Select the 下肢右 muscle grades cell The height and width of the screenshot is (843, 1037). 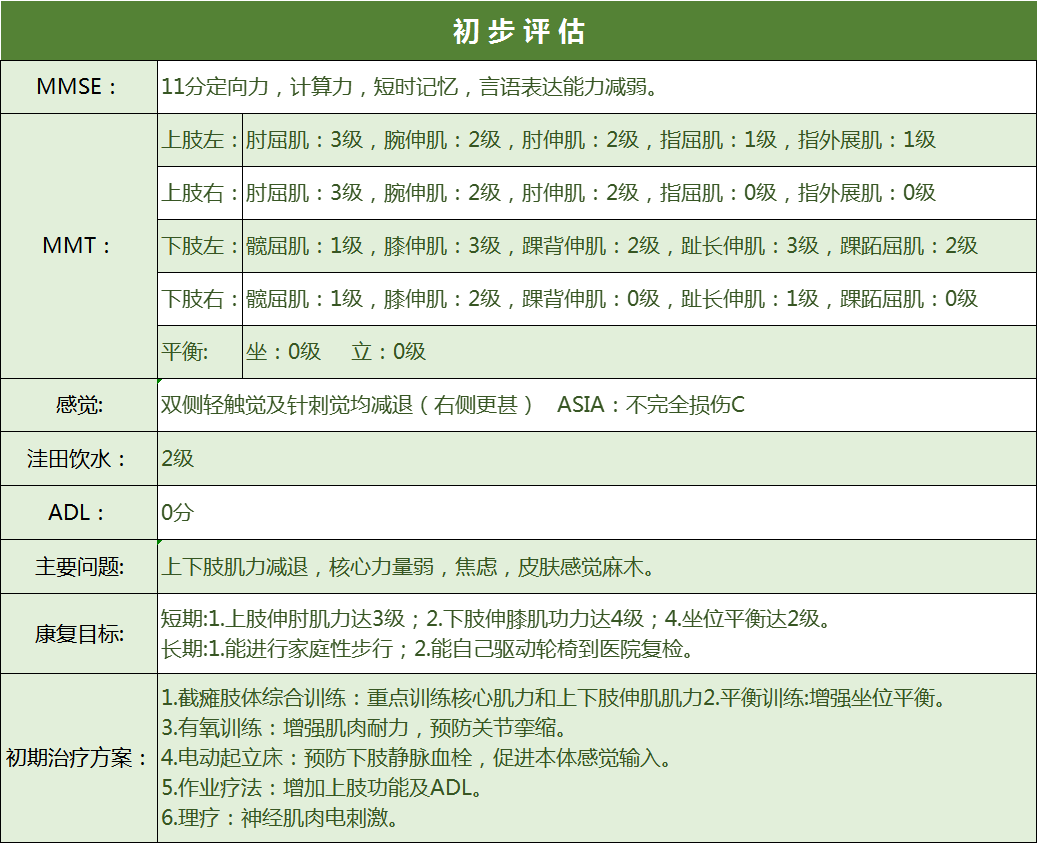pyautogui.click(x=638, y=299)
